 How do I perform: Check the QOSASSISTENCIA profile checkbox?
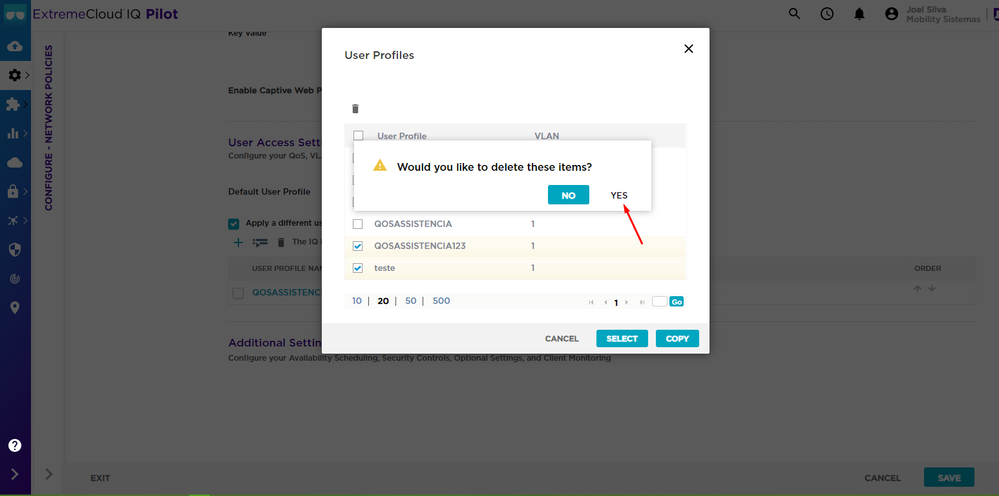(x=358, y=224)
